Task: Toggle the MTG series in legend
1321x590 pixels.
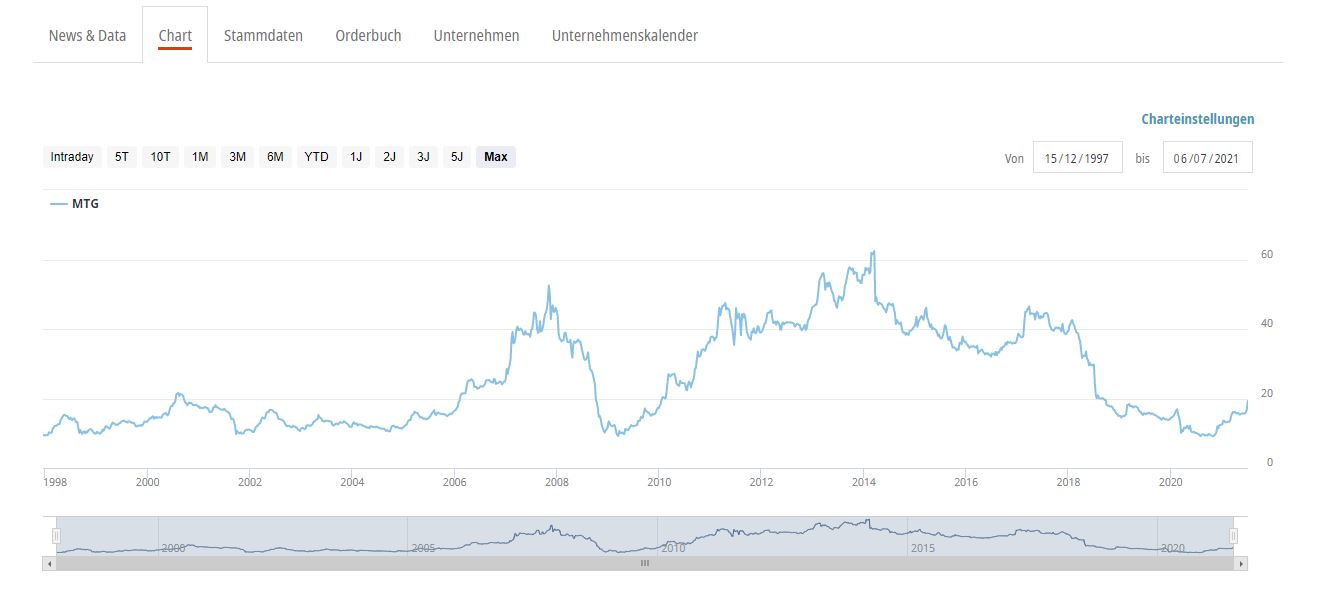Action: pos(75,204)
